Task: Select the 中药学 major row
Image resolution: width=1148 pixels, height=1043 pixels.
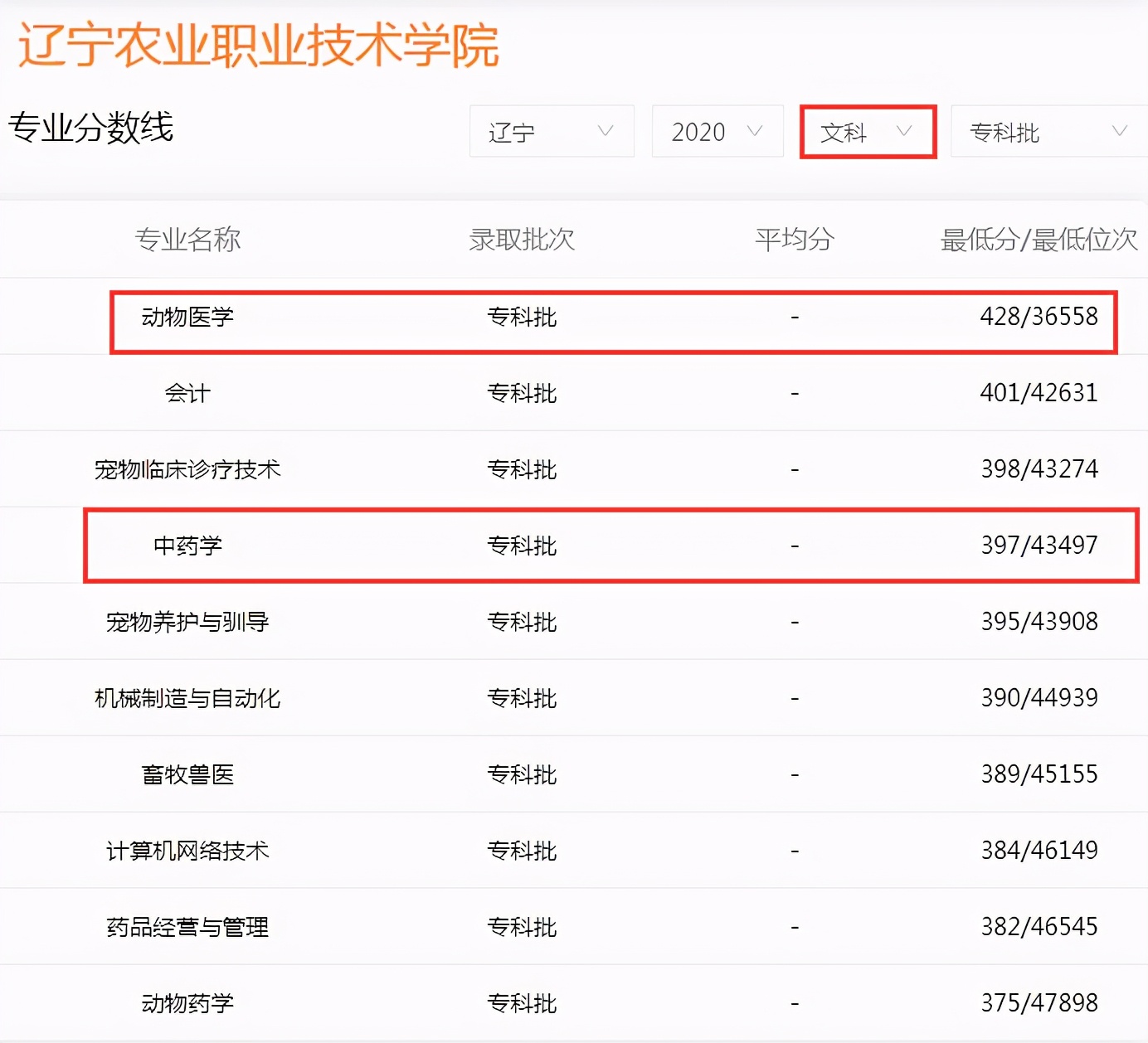Action: click(187, 545)
